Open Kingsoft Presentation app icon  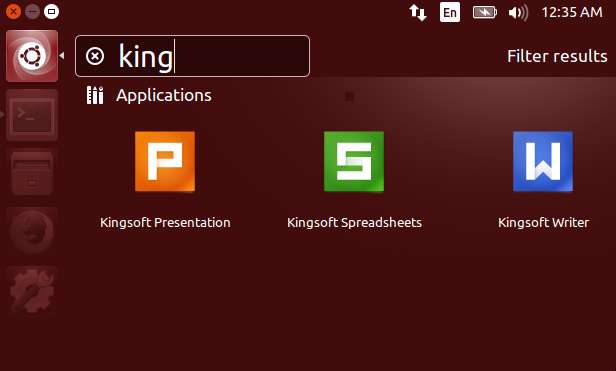(165, 162)
